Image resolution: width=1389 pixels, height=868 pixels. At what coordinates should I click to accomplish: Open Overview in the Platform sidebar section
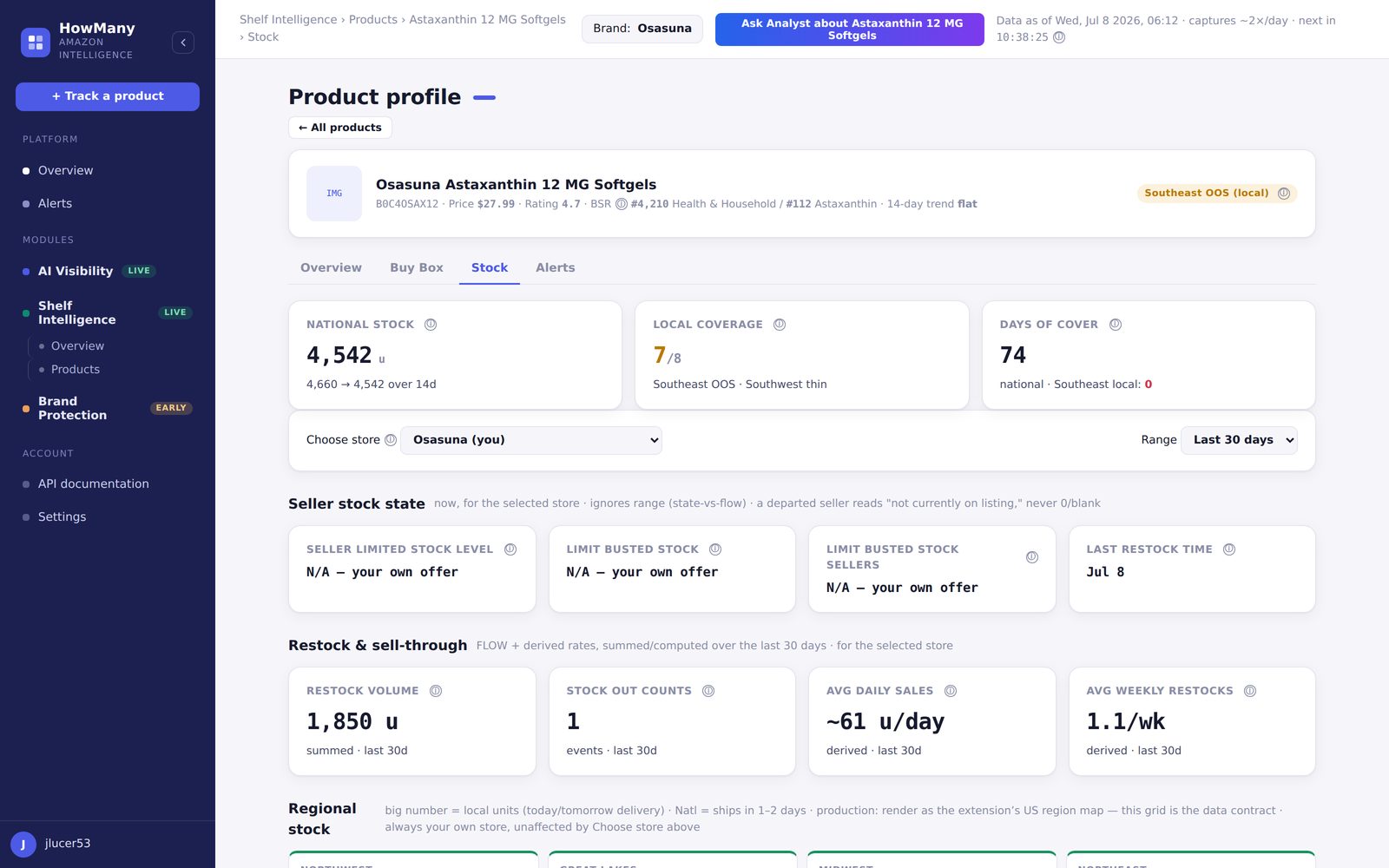point(108,171)
